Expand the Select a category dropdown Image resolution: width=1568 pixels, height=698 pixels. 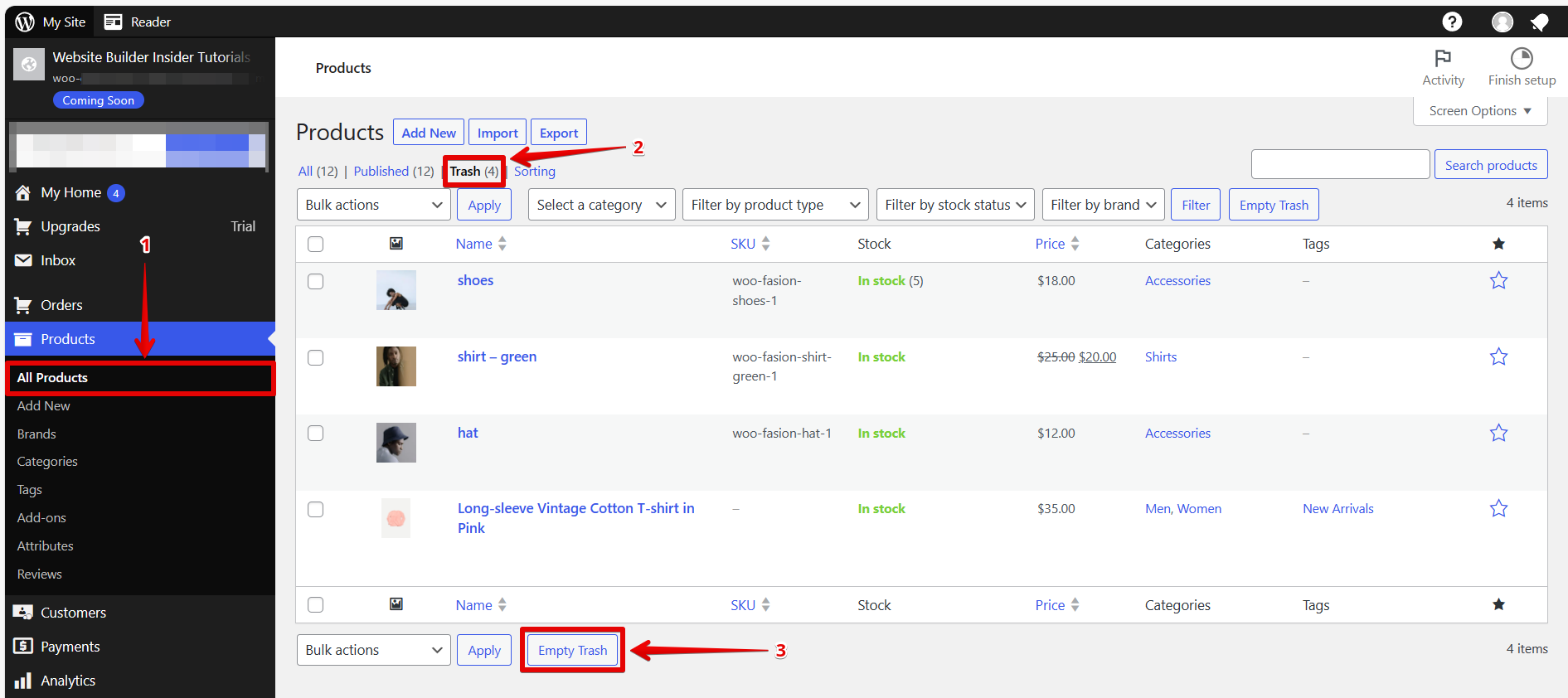[x=601, y=205]
